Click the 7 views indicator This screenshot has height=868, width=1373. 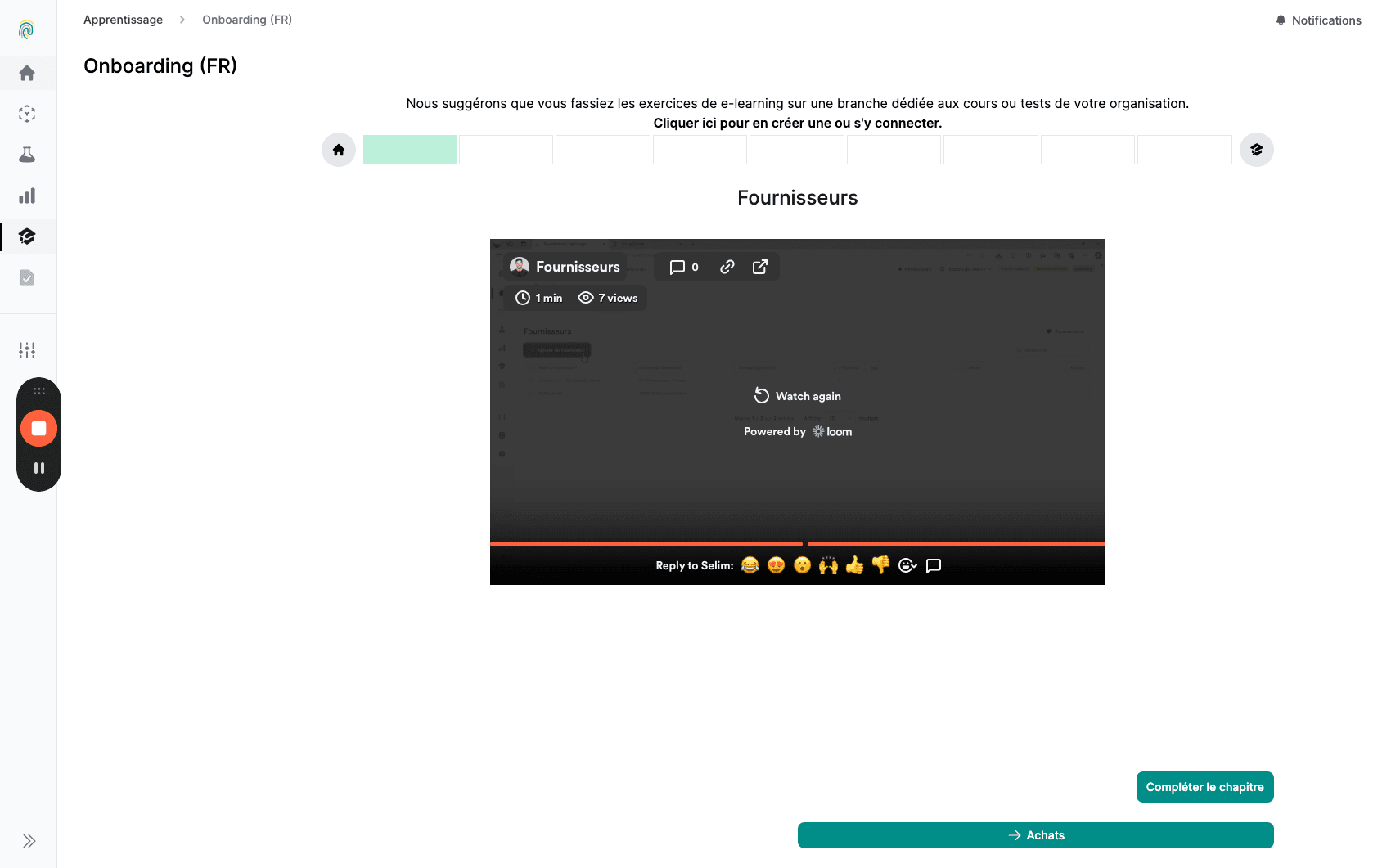pos(608,298)
